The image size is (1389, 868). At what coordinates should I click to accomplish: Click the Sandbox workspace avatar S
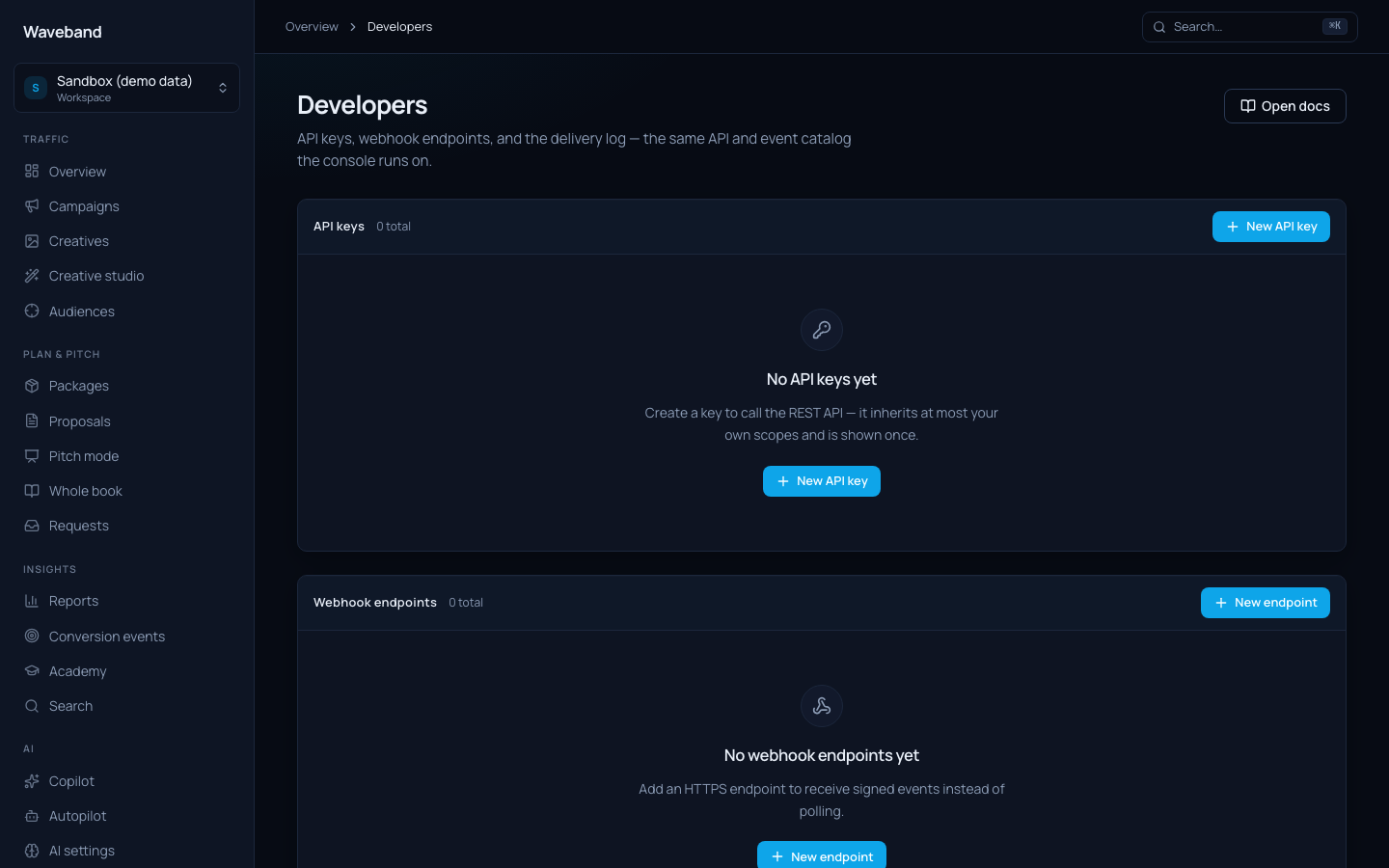pyautogui.click(x=36, y=88)
